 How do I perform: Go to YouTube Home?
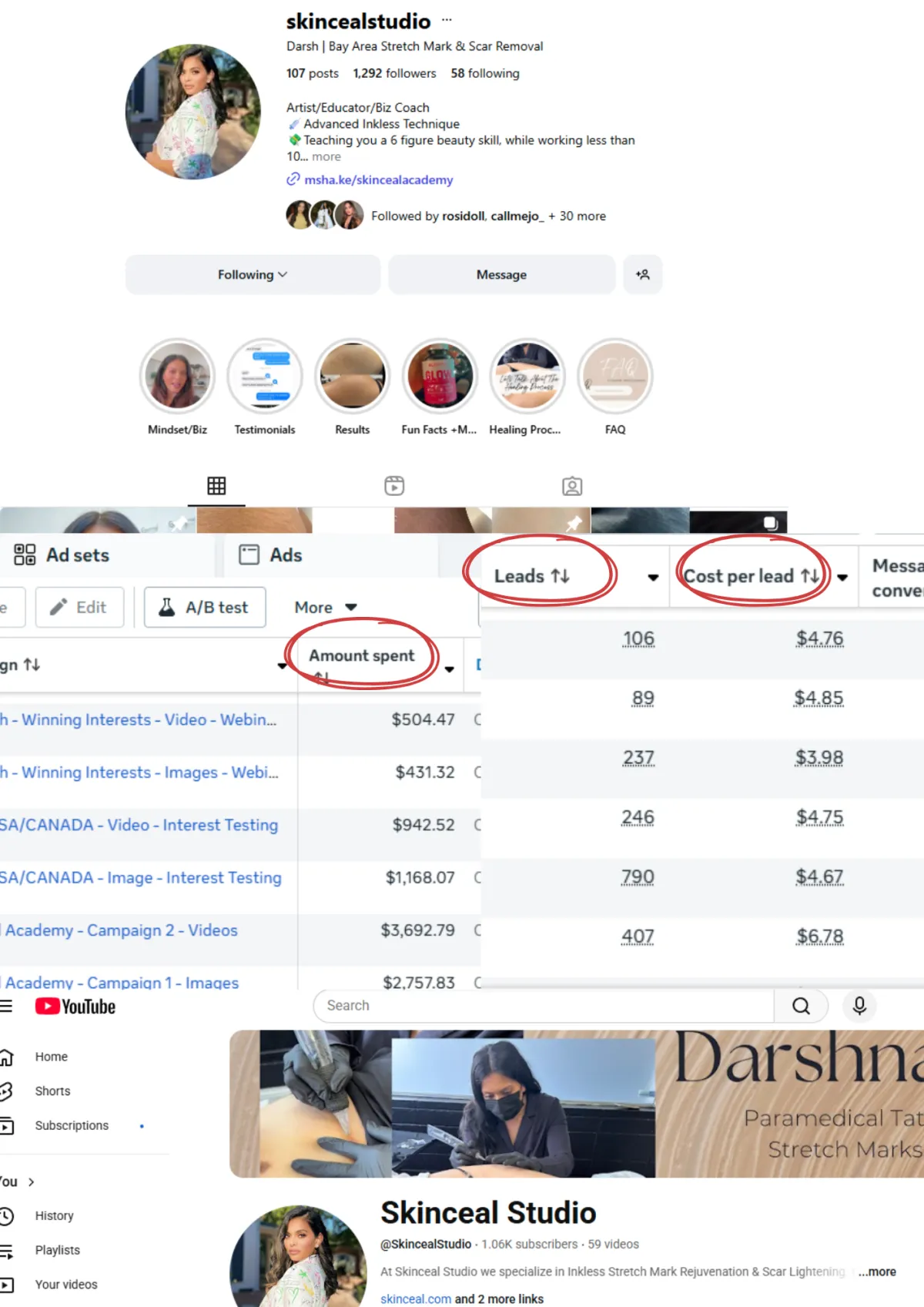51,1057
